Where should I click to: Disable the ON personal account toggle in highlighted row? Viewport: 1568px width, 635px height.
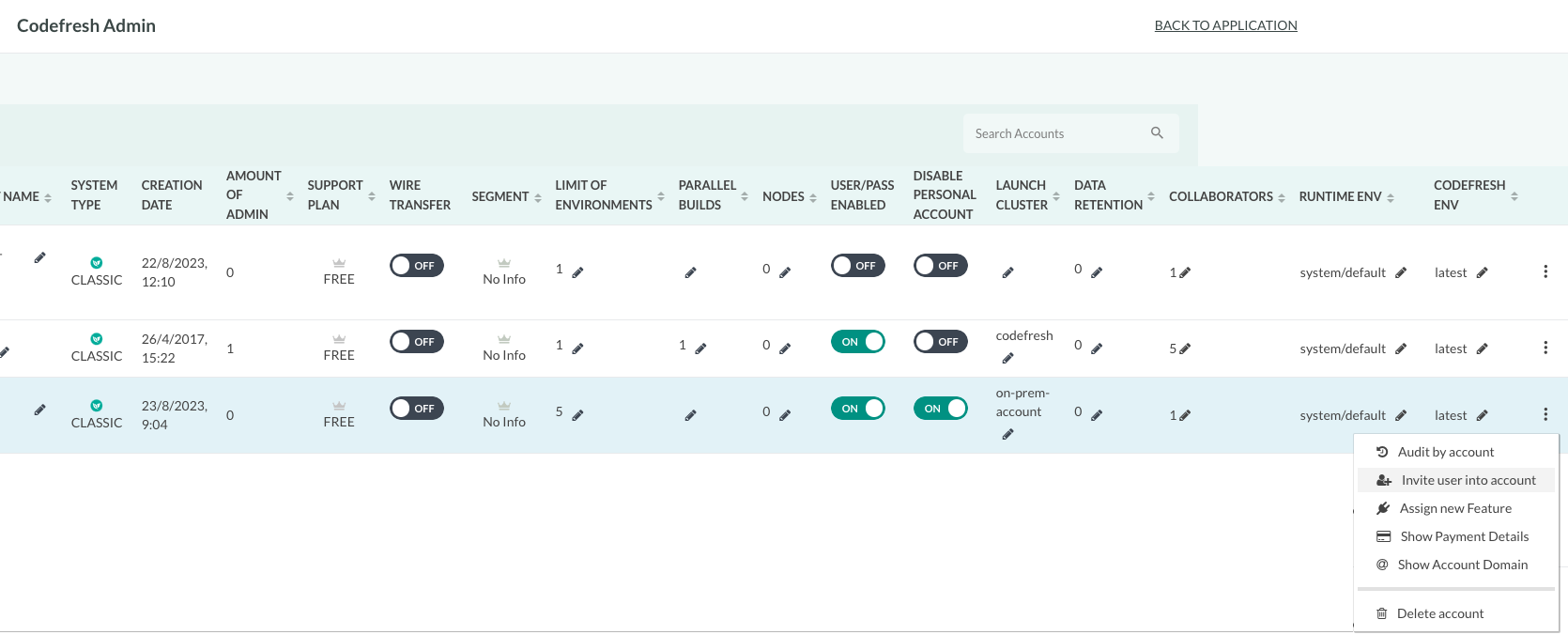pyautogui.click(x=941, y=409)
